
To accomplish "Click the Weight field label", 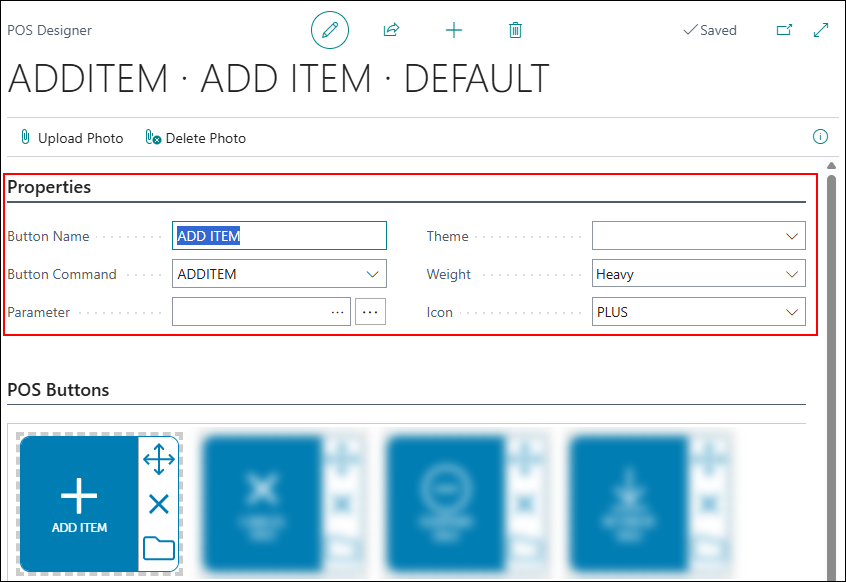I will pyautogui.click(x=448, y=274).
